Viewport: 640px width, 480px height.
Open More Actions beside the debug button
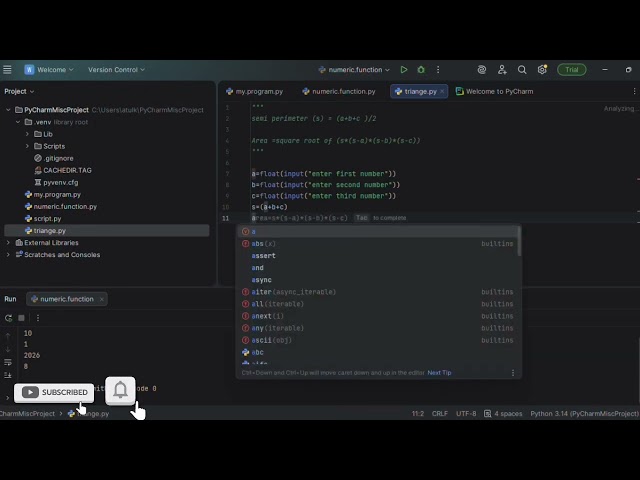[x=438, y=70]
